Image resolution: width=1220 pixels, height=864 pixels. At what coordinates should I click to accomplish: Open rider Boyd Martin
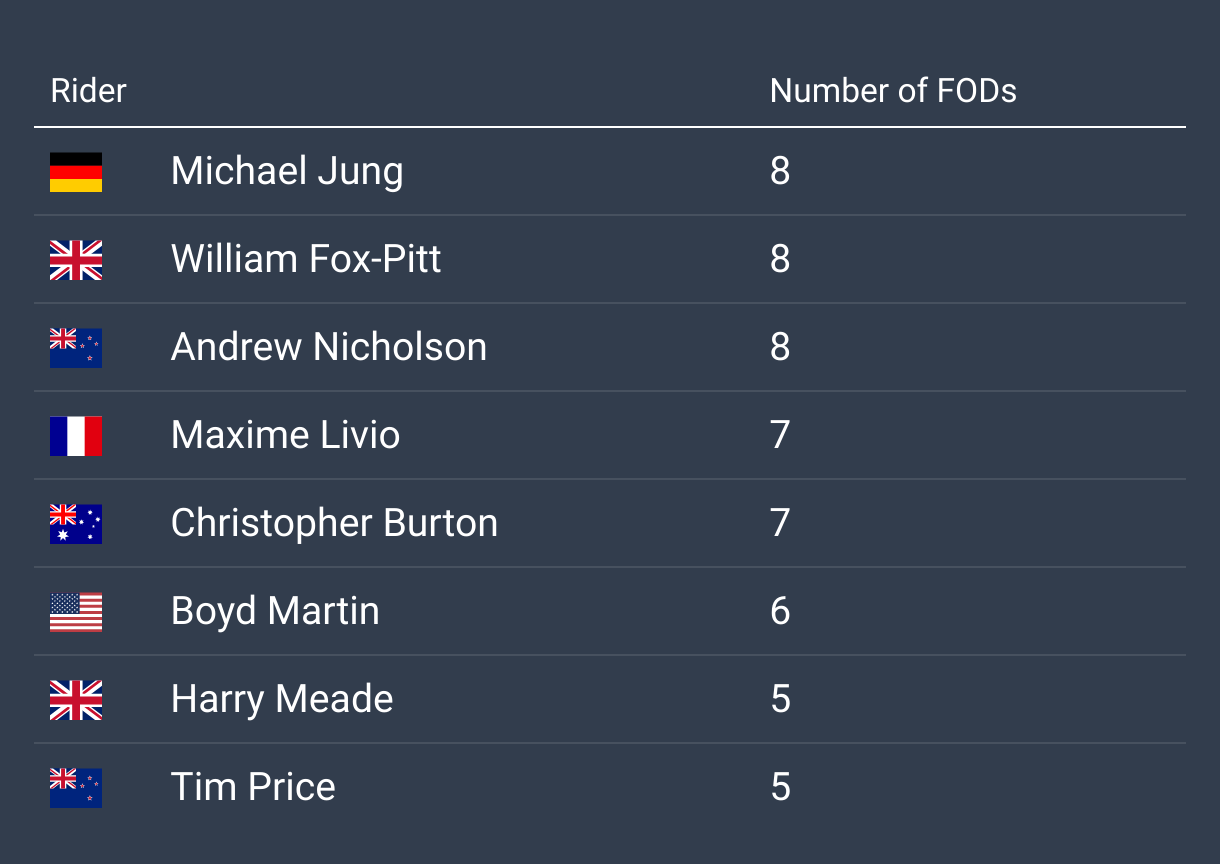[x=275, y=612]
